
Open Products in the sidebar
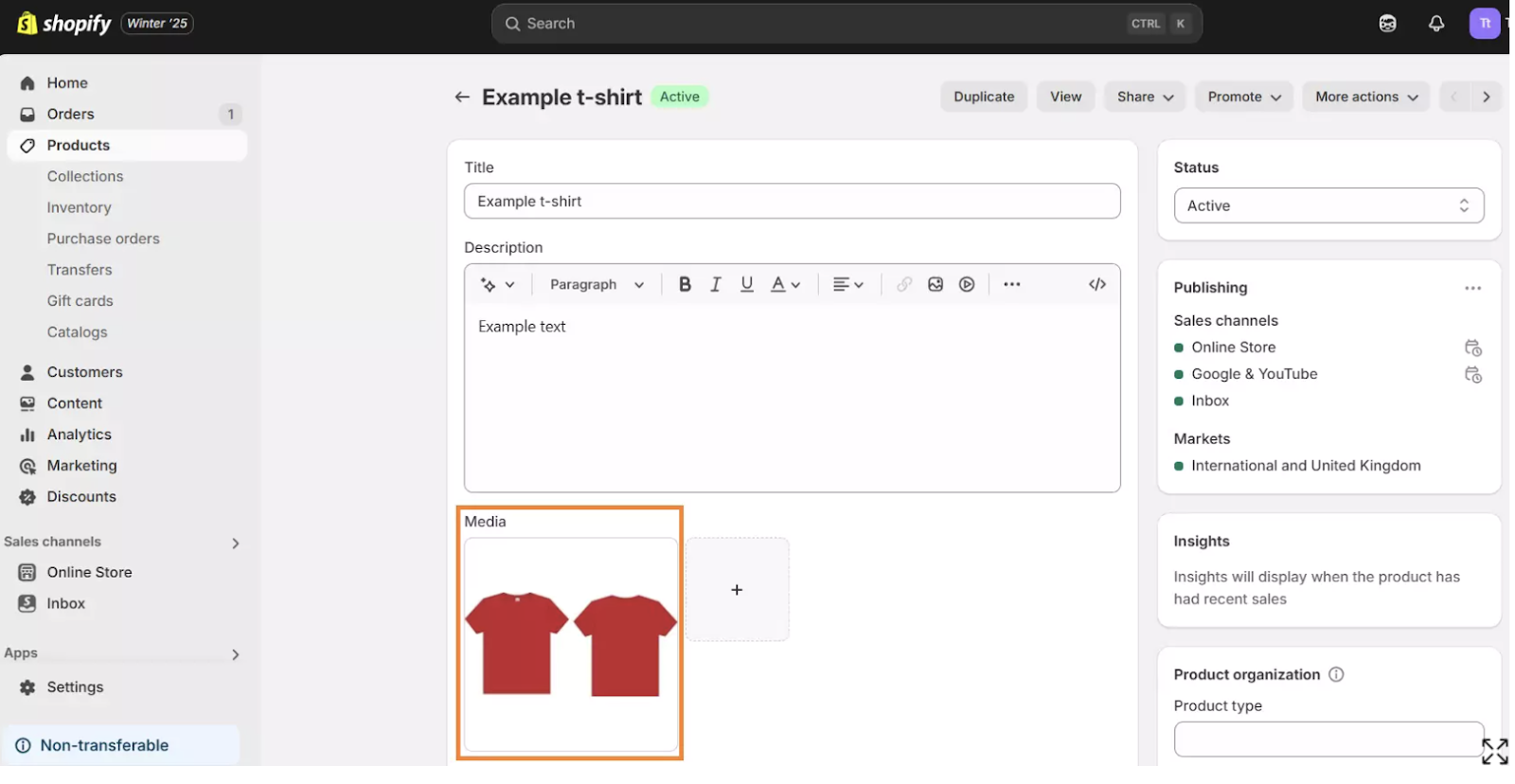point(127,145)
